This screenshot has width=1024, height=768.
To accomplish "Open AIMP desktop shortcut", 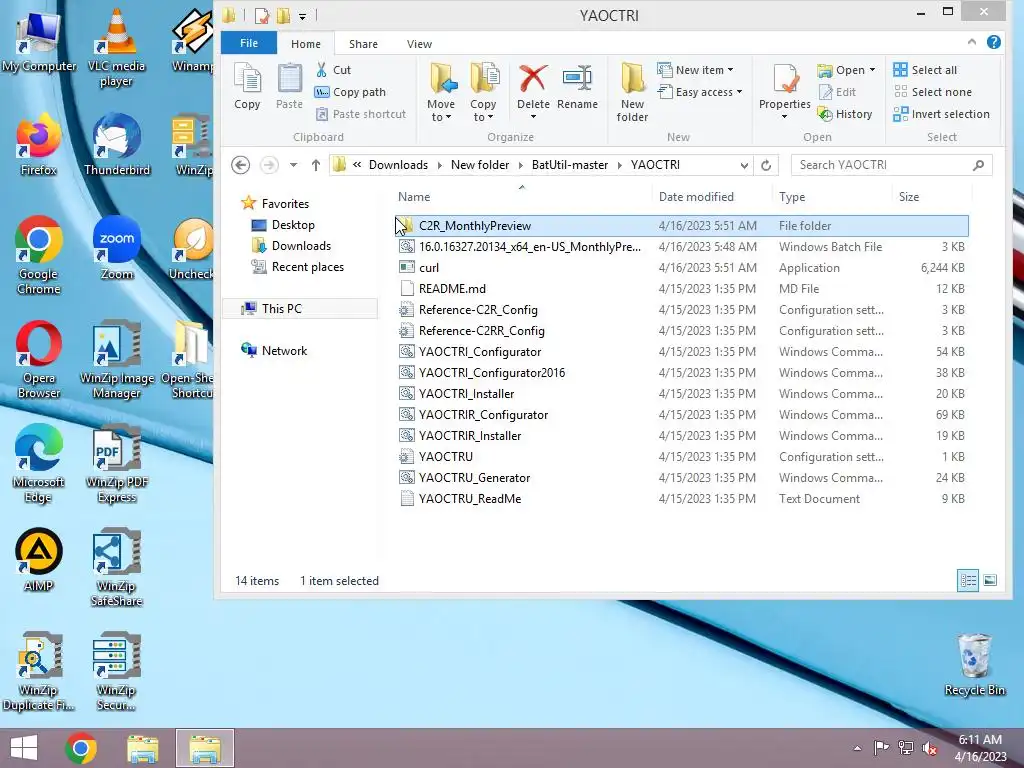I will coord(39,560).
